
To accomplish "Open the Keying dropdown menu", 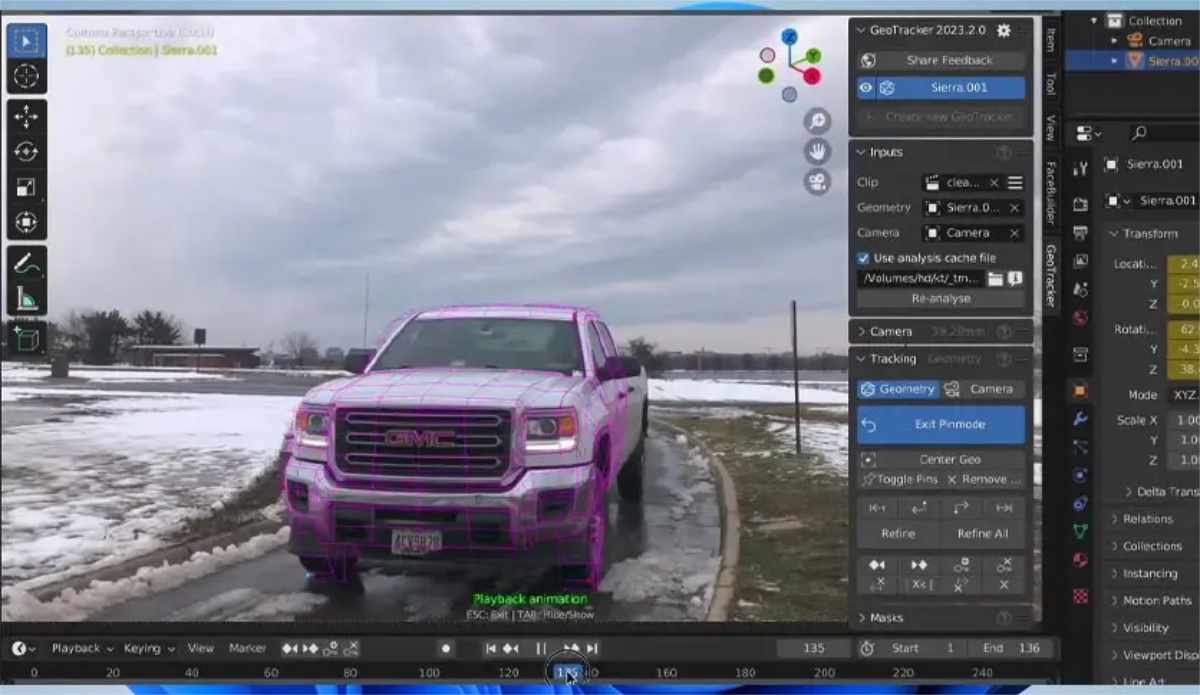I will point(148,648).
